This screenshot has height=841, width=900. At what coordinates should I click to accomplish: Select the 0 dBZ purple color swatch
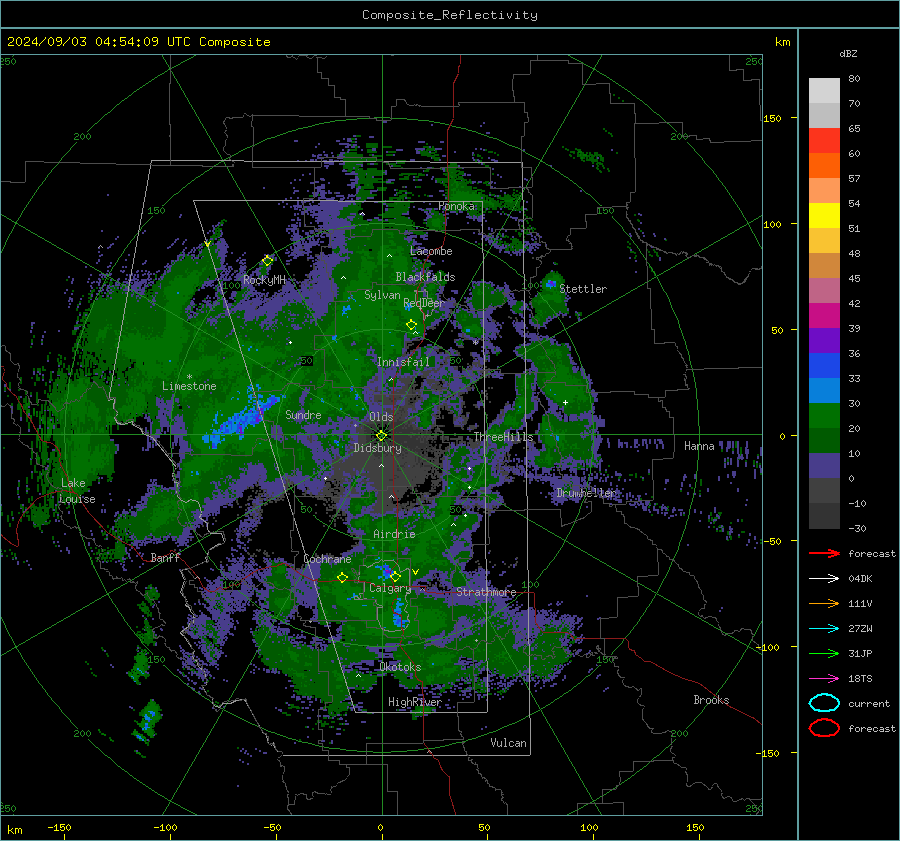point(824,465)
